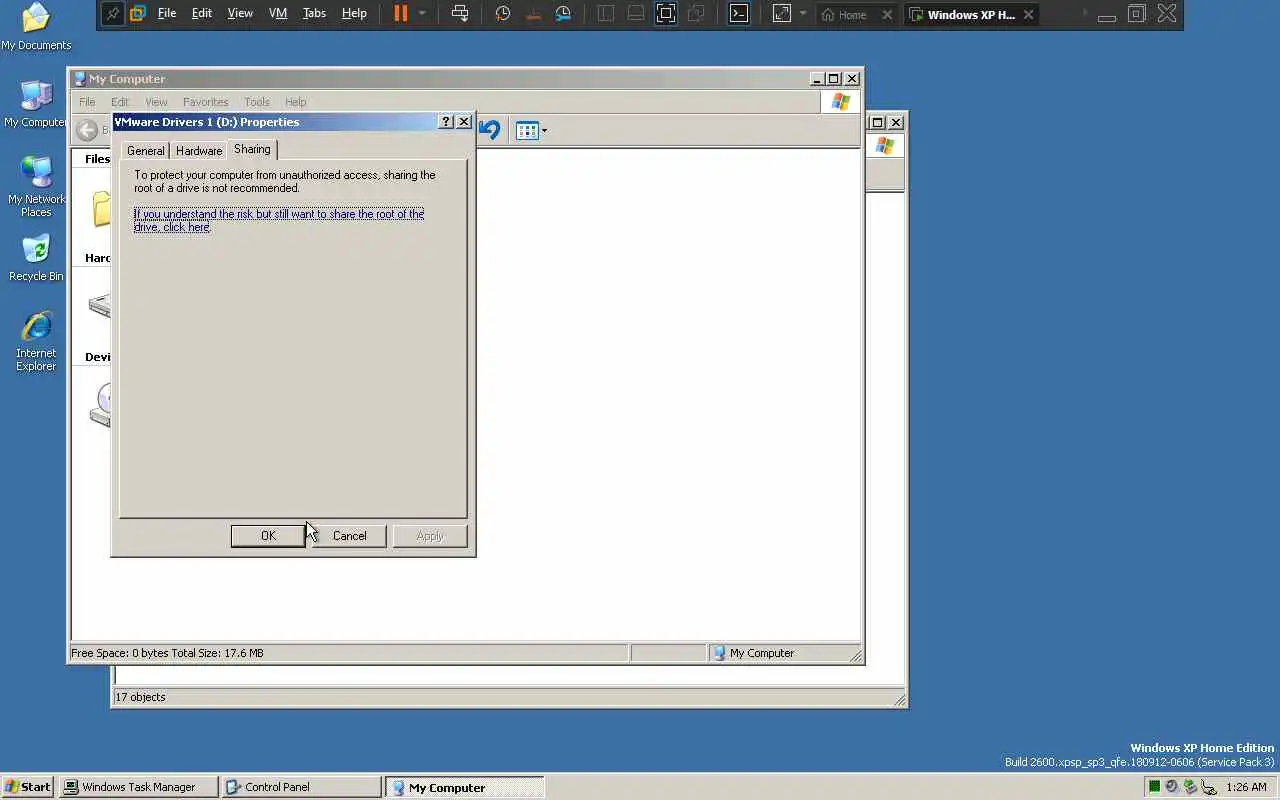Open the snapshot manager icon
The width and height of the screenshot is (1280, 800).
point(564,14)
